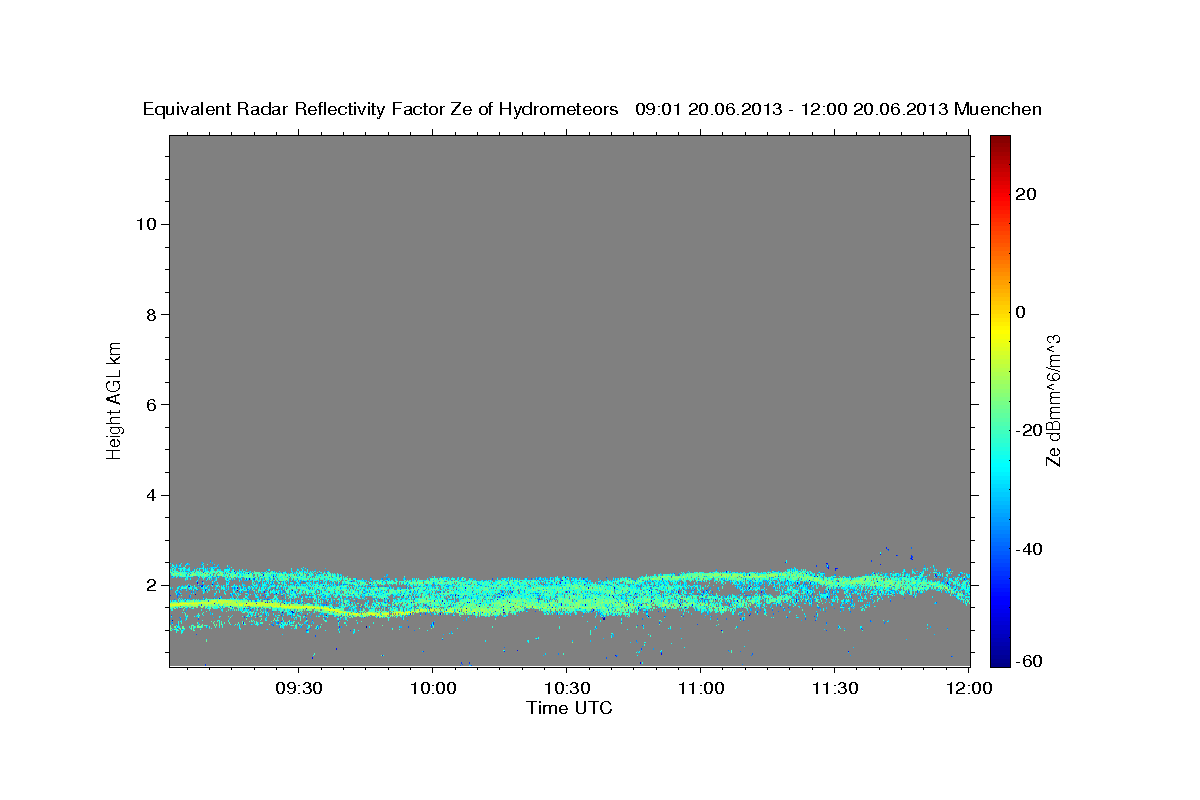Click the colorbar value '-60'
This screenshot has height=800, width=1200.
point(1030,661)
